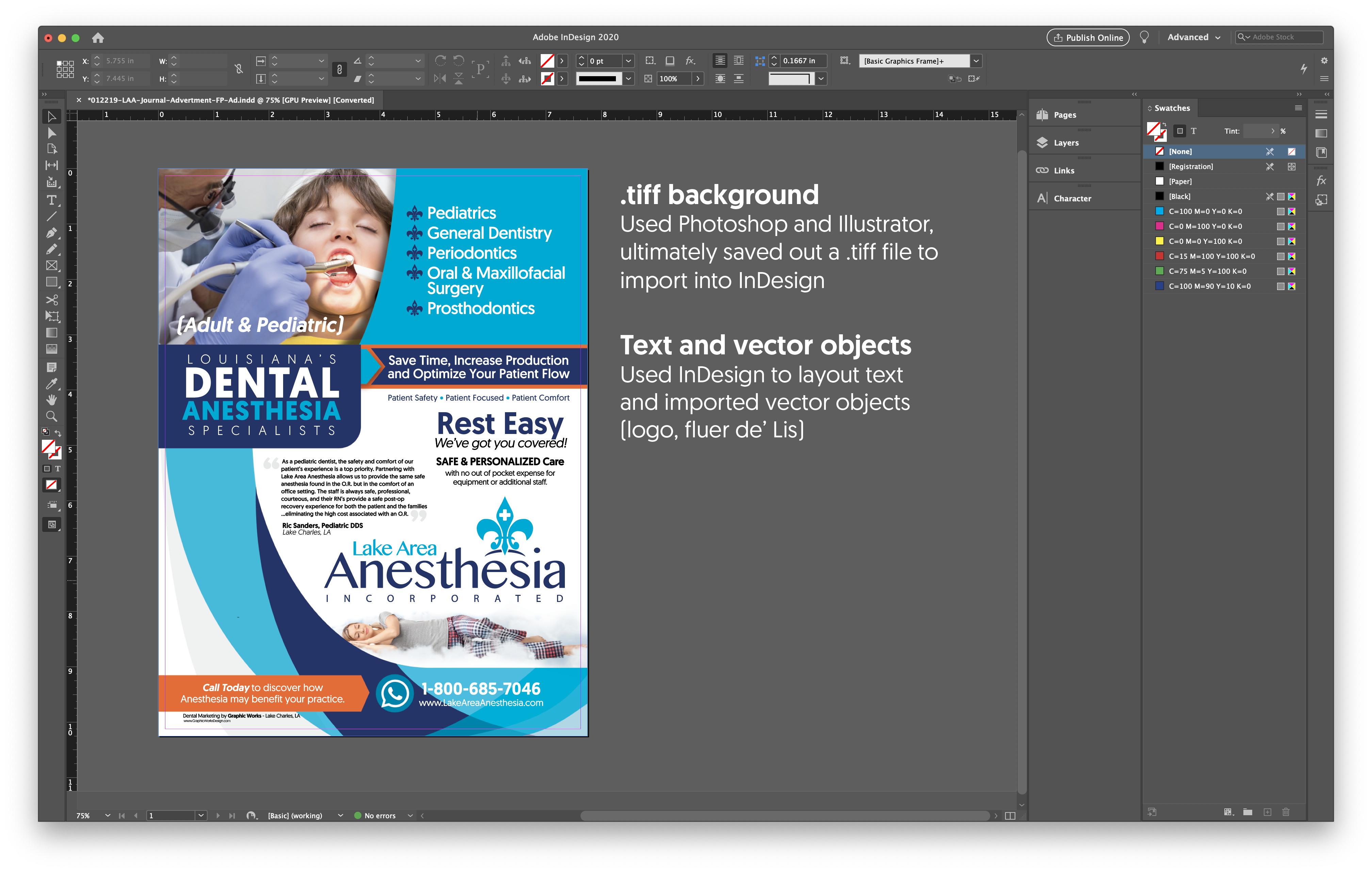Click the Home icon in title bar

tap(98, 38)
